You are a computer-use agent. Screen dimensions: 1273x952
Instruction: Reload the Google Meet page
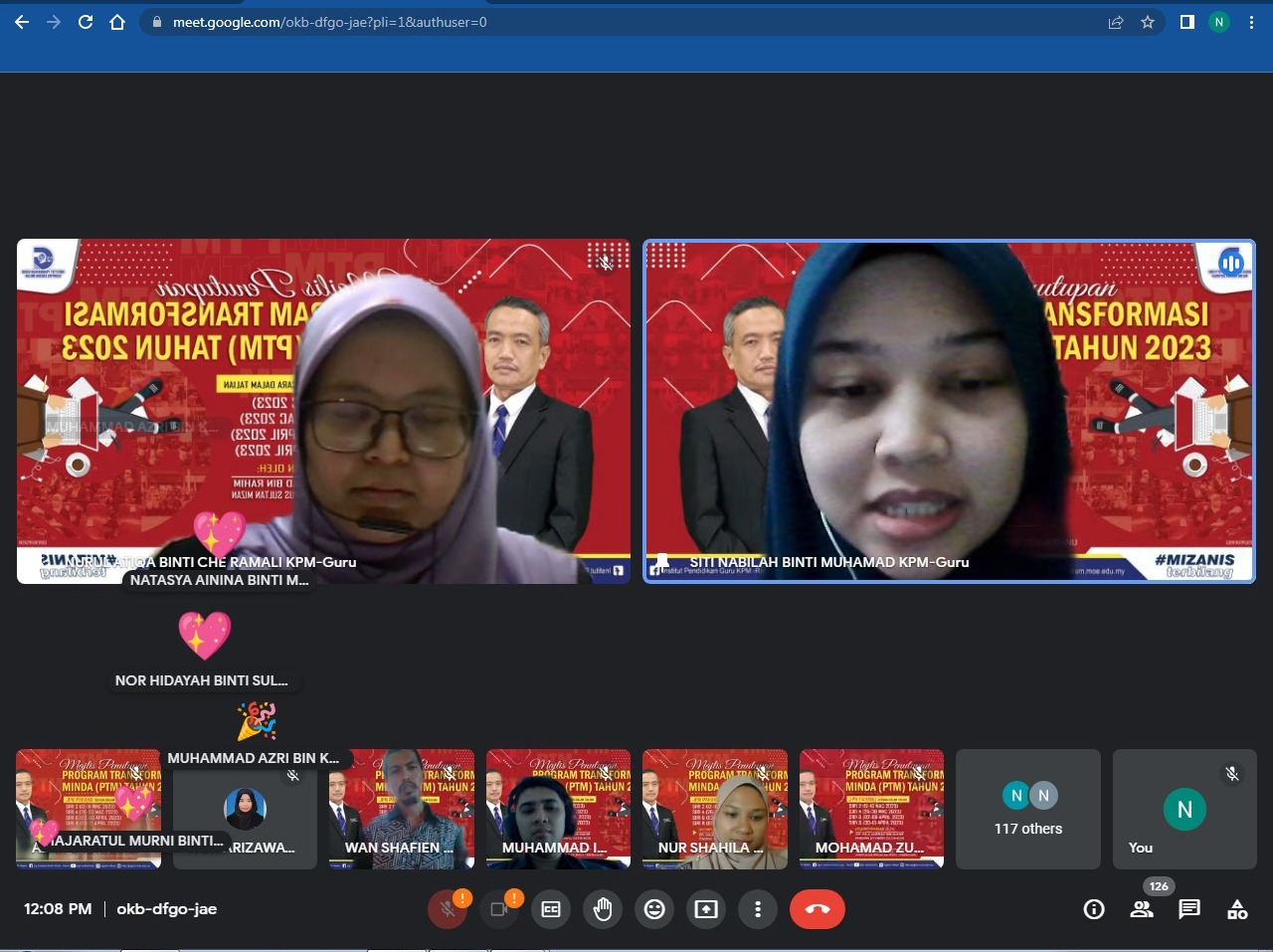86,22
